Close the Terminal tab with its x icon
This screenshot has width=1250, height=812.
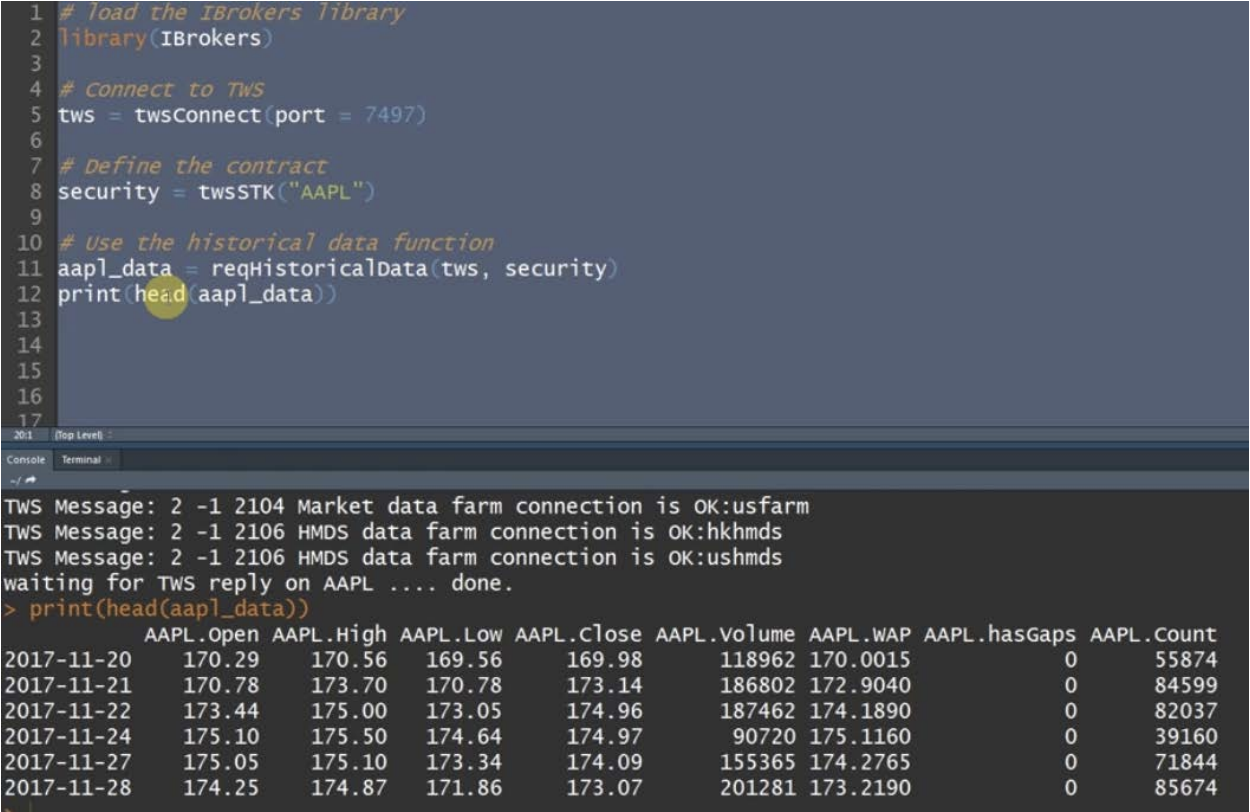click(x=108, y=460)
